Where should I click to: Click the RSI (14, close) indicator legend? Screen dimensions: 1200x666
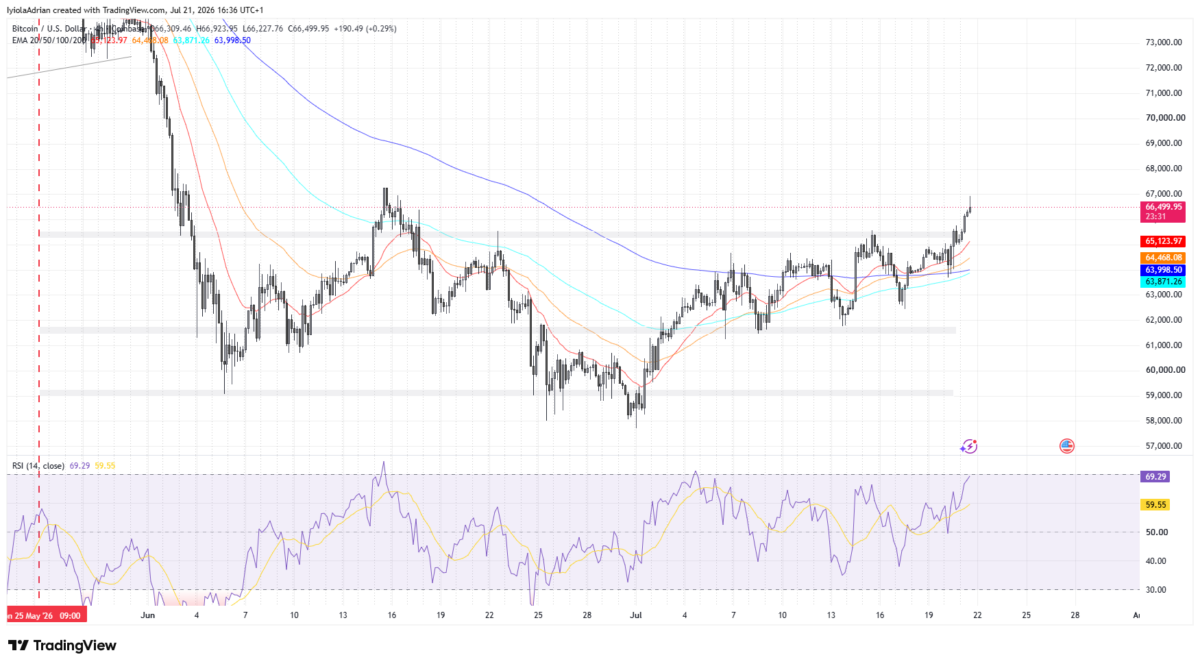point(36,465)
